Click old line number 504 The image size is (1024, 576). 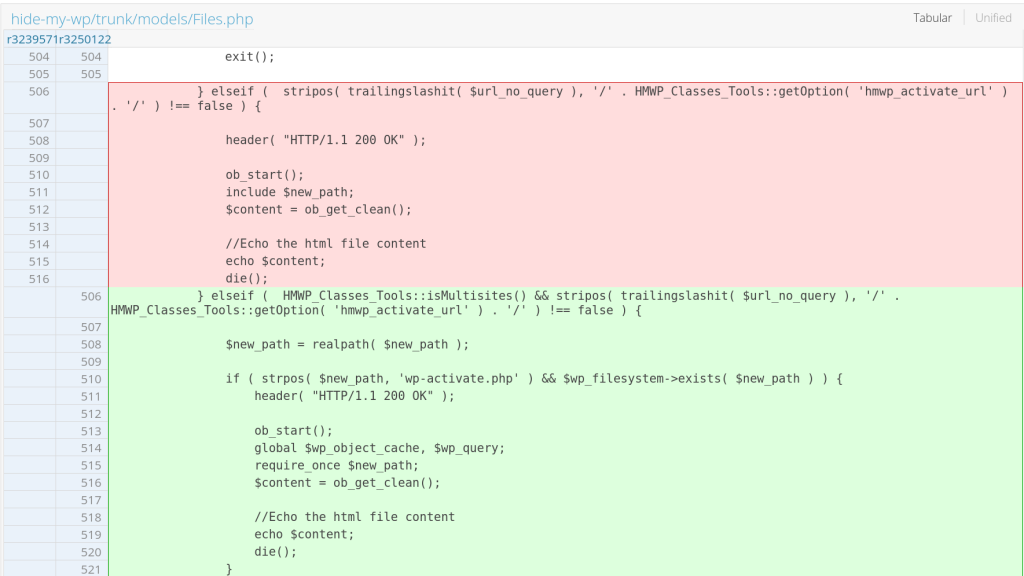(39, 57)
